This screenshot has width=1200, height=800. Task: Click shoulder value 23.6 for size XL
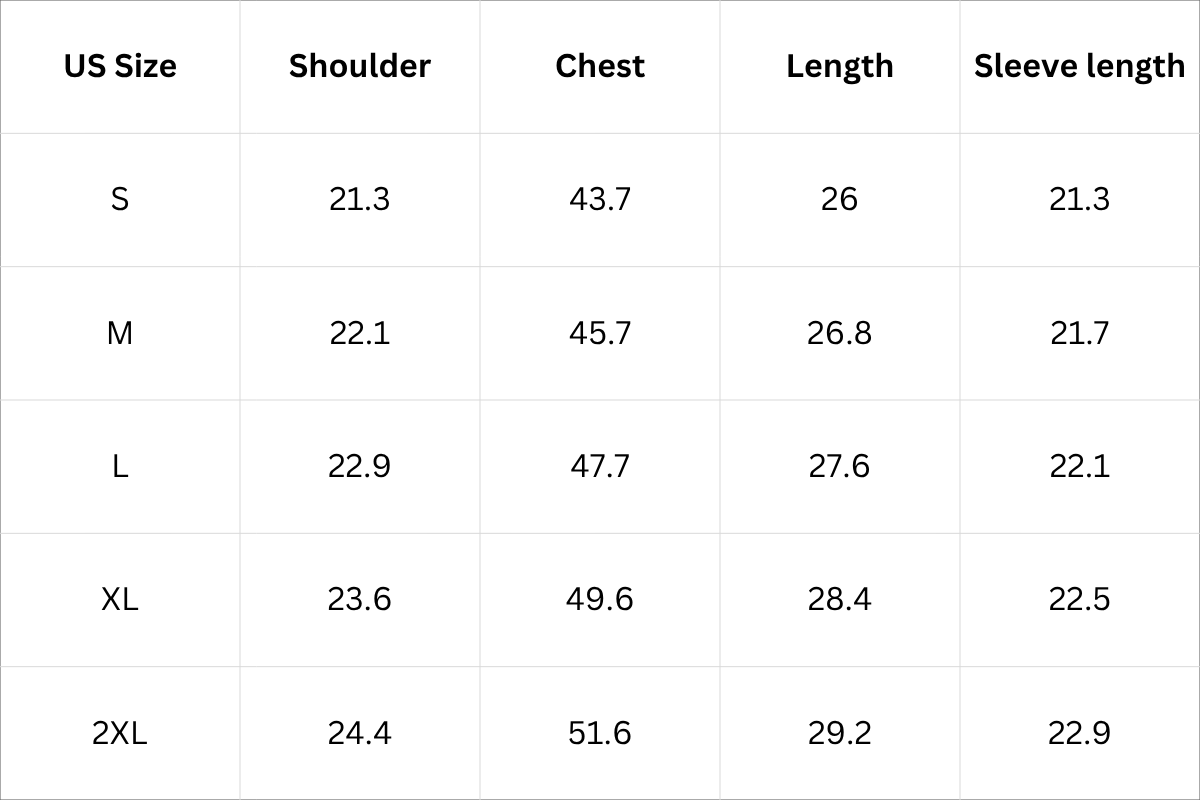coord(360,599)
